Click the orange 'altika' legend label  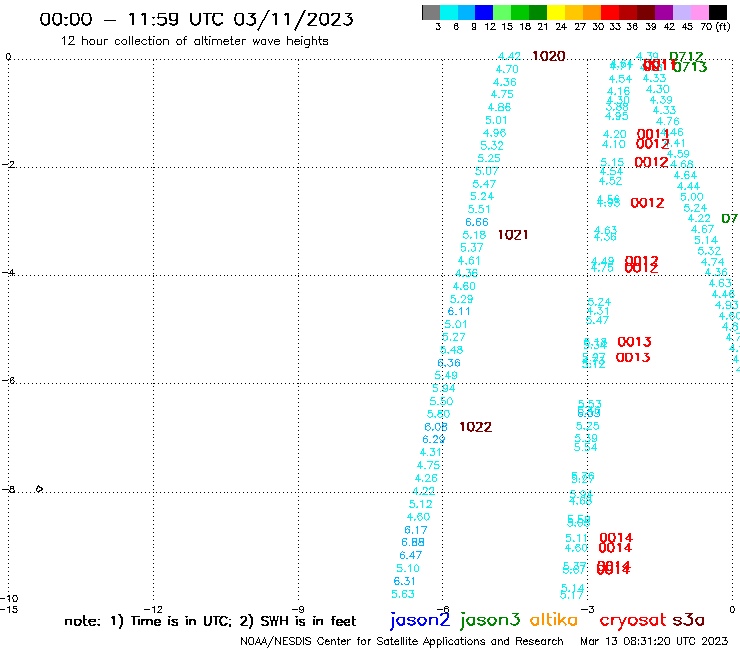pos(554,619)
